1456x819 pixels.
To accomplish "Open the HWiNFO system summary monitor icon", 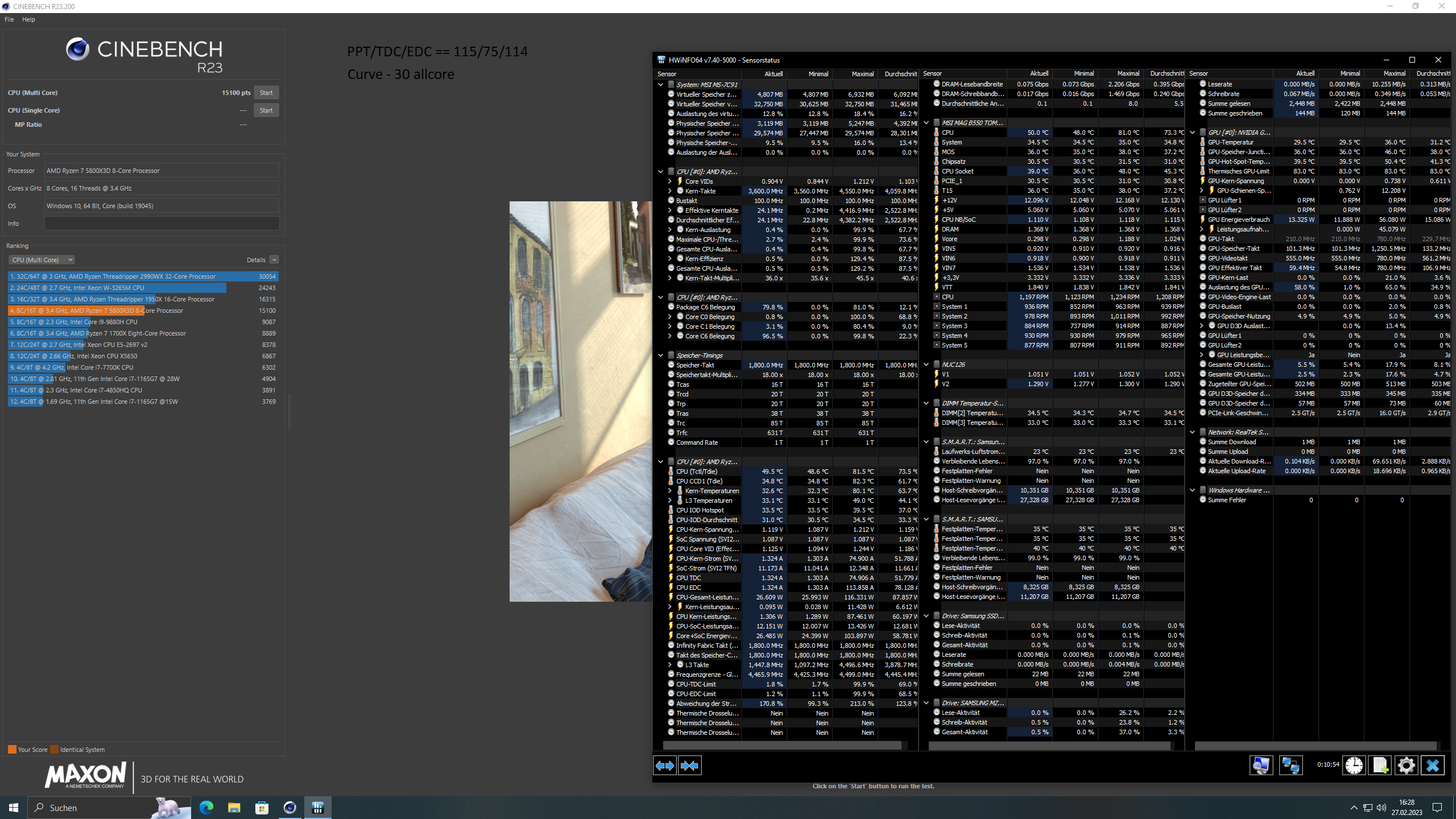I will click(x=1261, y=766).
